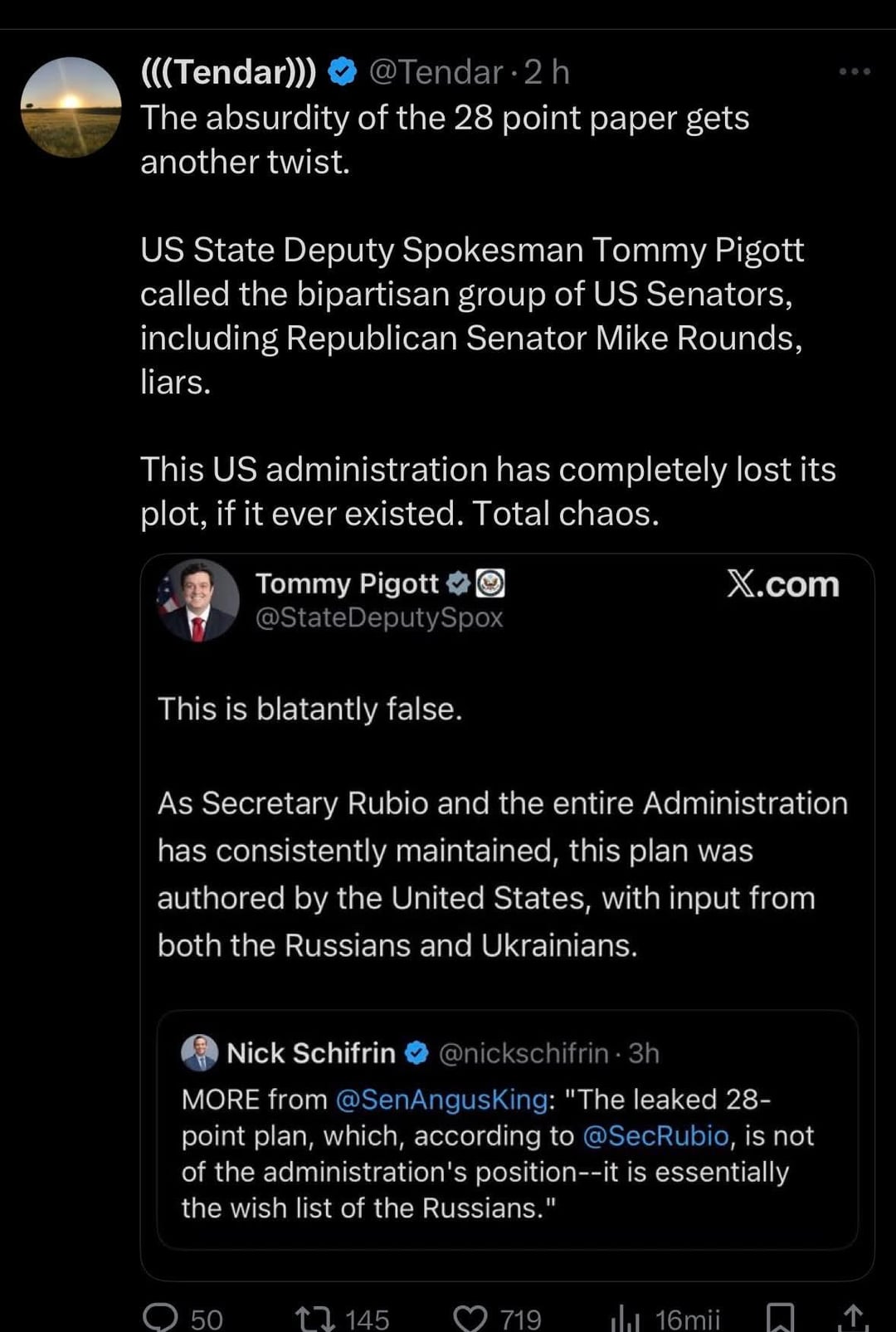Repost the Tendar tweet
The width and height of the screenshot is (896, 1332).
[314, 1317]
